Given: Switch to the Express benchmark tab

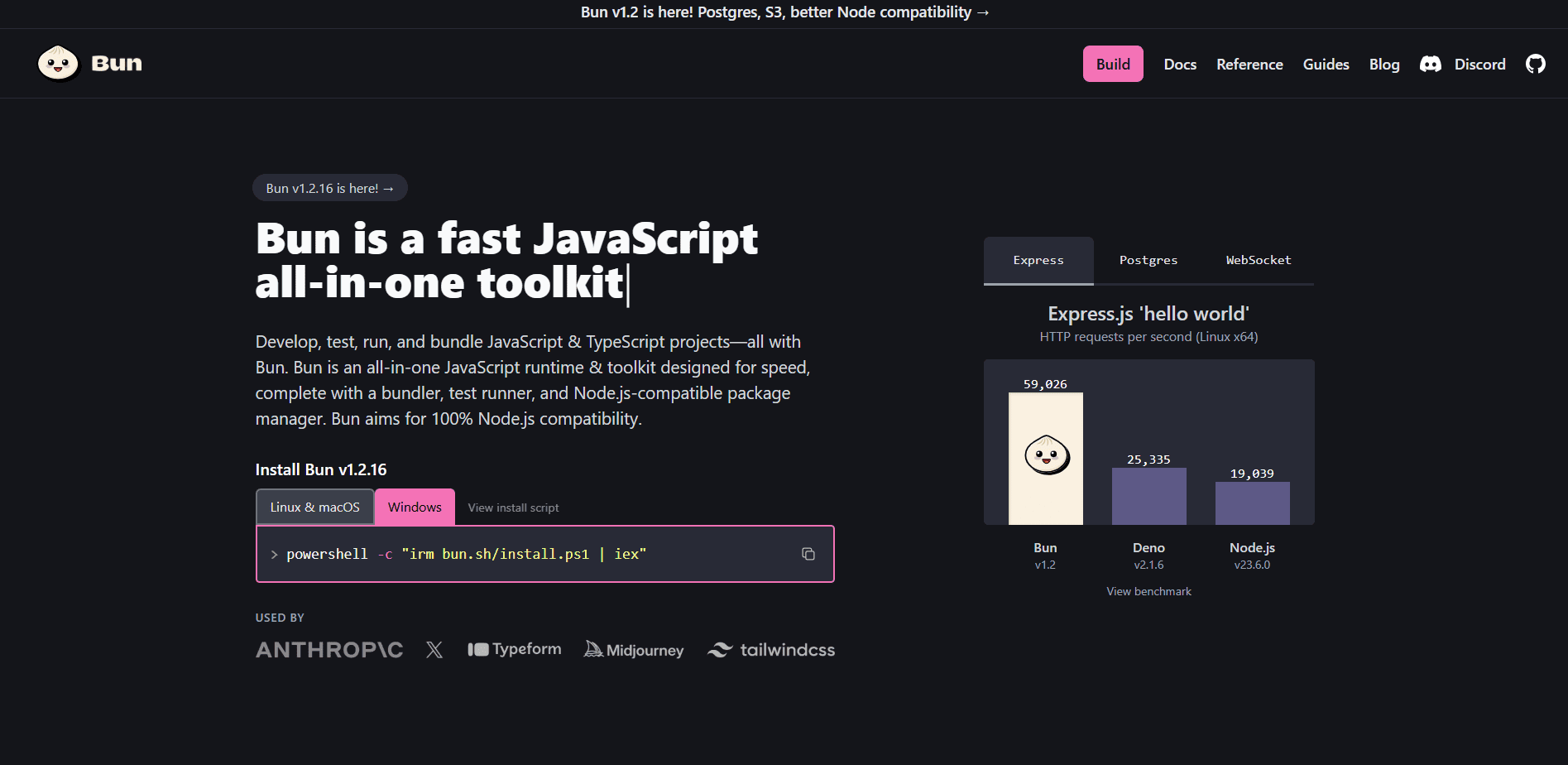Looking at the screenshot, I should click(x=1038, y=260).
